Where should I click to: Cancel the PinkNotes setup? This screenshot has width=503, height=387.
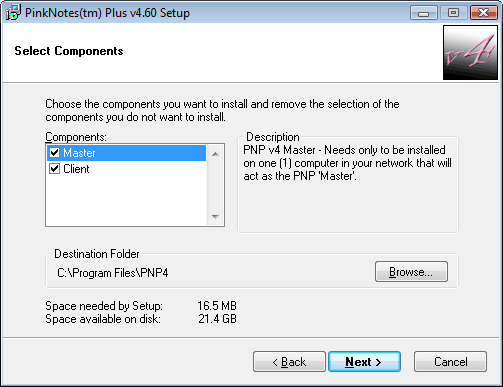click(450, 361)
